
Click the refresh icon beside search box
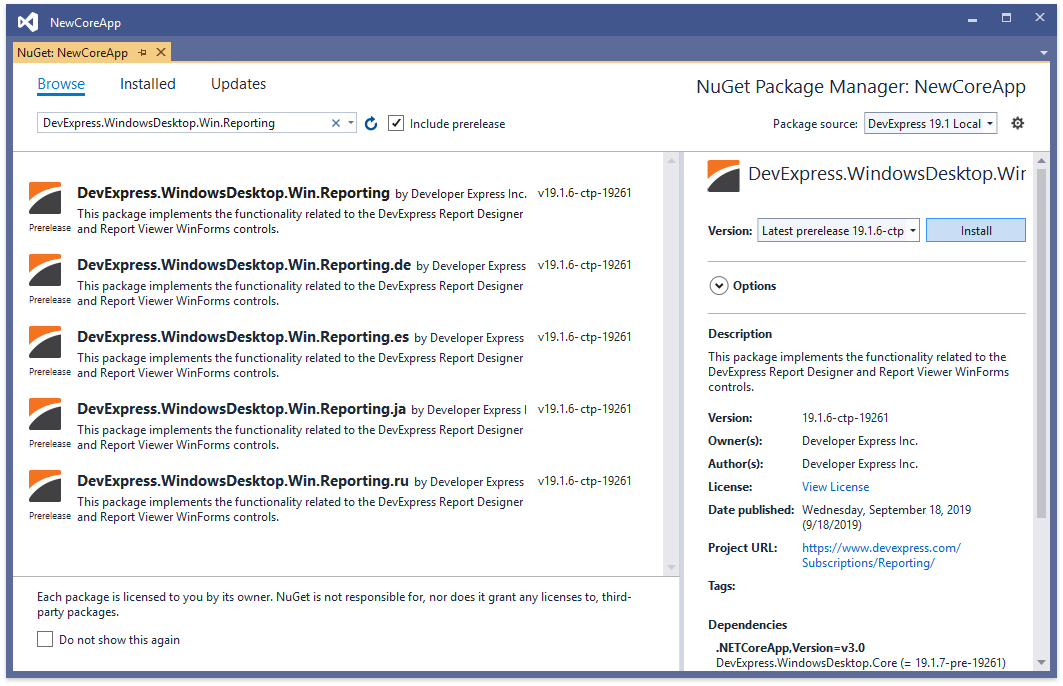click(x=371, y=124)
